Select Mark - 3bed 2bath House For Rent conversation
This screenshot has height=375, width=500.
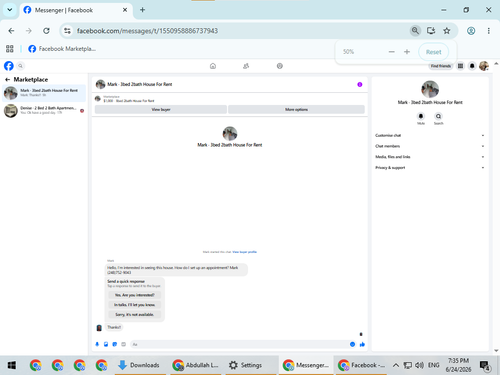(x=44, y=93)
